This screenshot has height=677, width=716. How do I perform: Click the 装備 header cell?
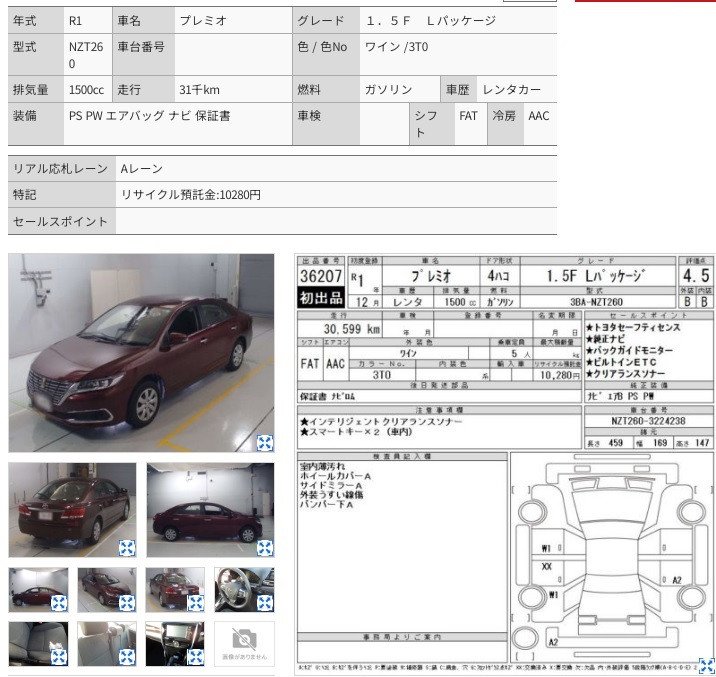[x=36, y=124]
